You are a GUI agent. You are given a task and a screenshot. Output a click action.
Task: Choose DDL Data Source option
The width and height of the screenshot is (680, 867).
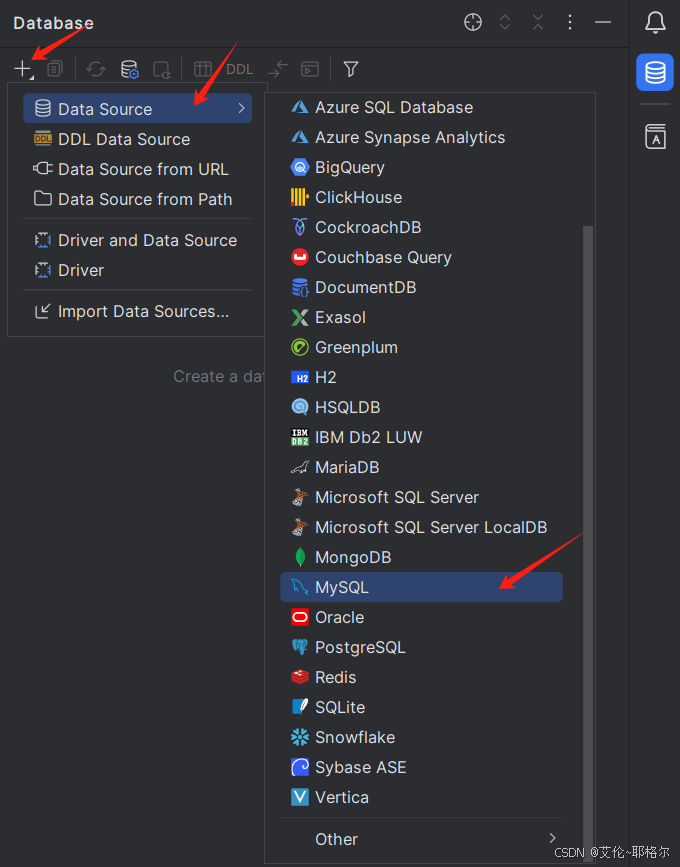tap(124, 139)
